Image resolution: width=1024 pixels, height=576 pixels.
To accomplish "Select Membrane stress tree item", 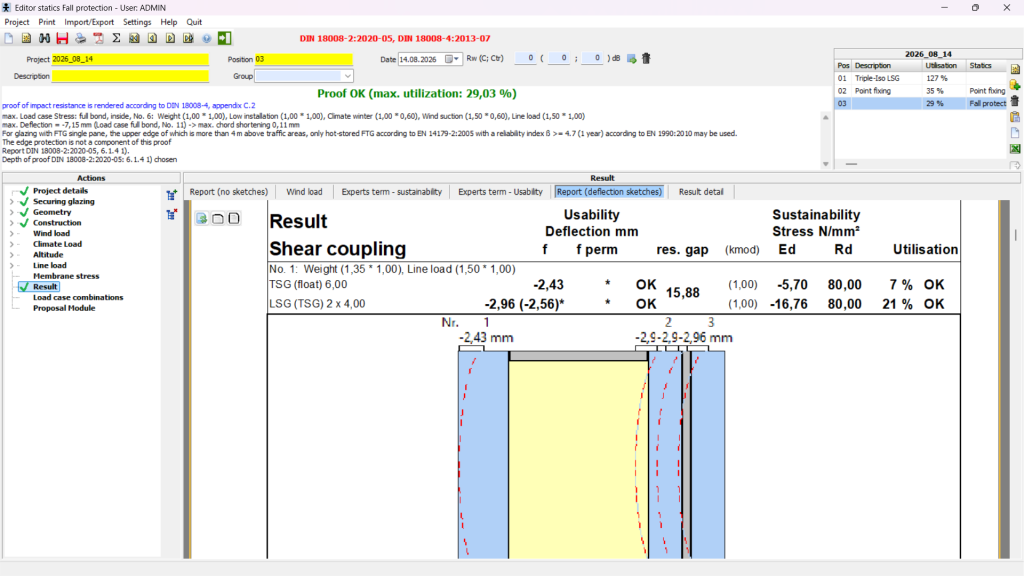I will (66, 276).
